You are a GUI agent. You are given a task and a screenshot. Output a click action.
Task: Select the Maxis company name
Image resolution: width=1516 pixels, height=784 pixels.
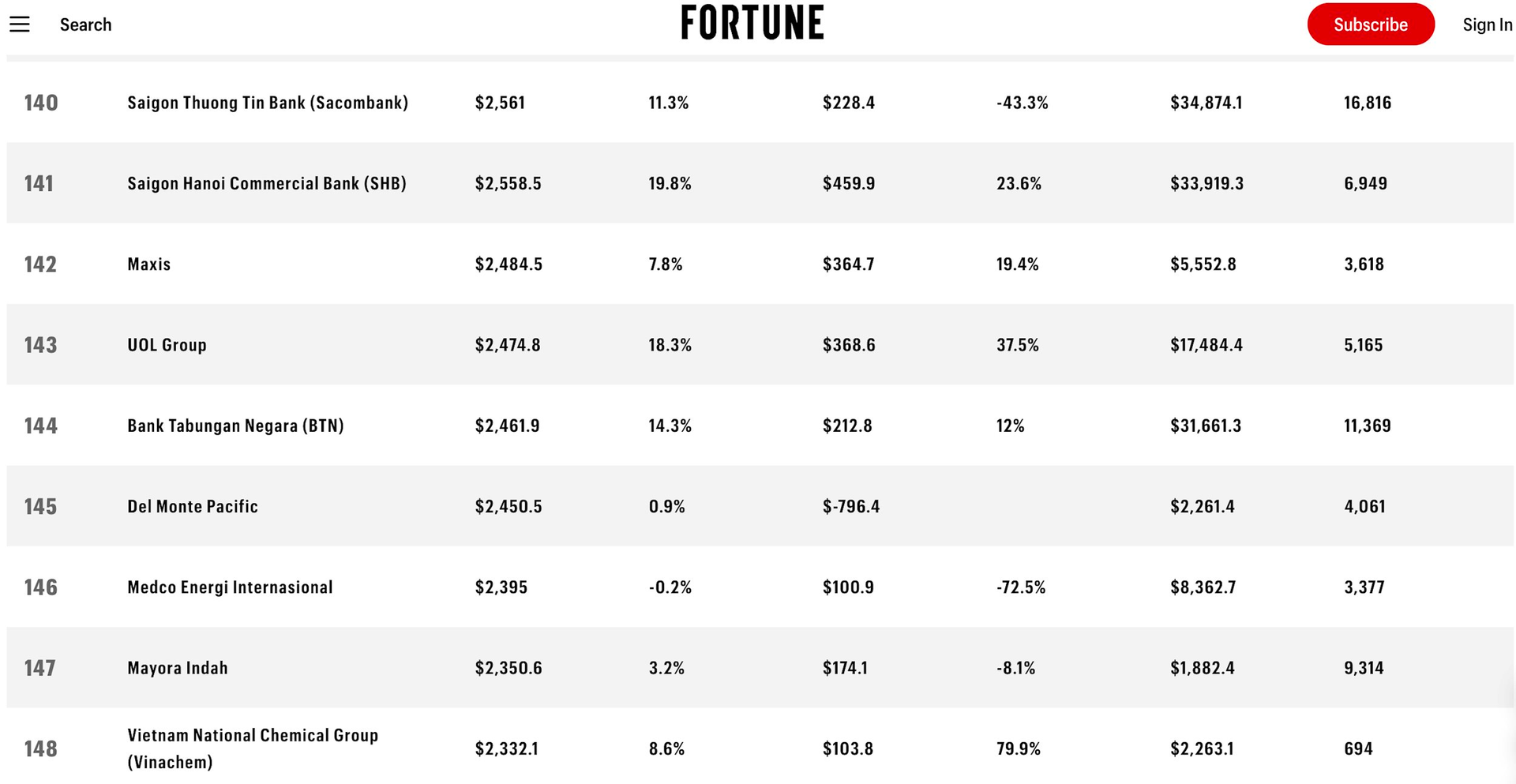tap(149, 264)
